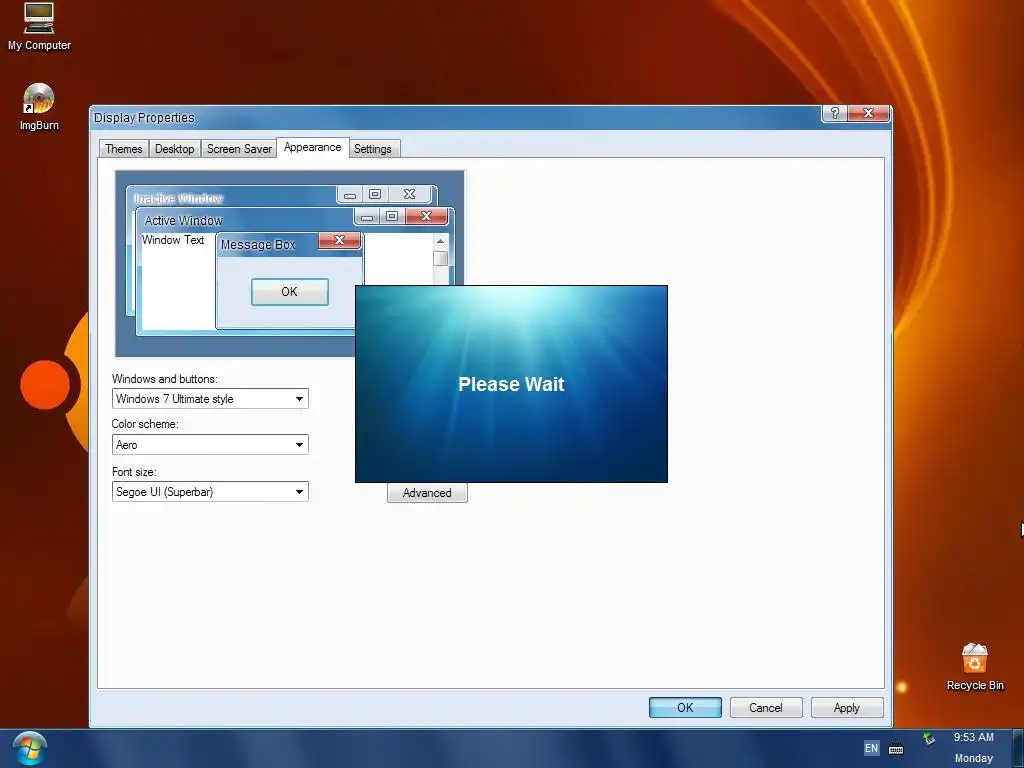Close the Display Properties dialog
This screenshot has width=1024, height=768.
(x=868, y=113)
